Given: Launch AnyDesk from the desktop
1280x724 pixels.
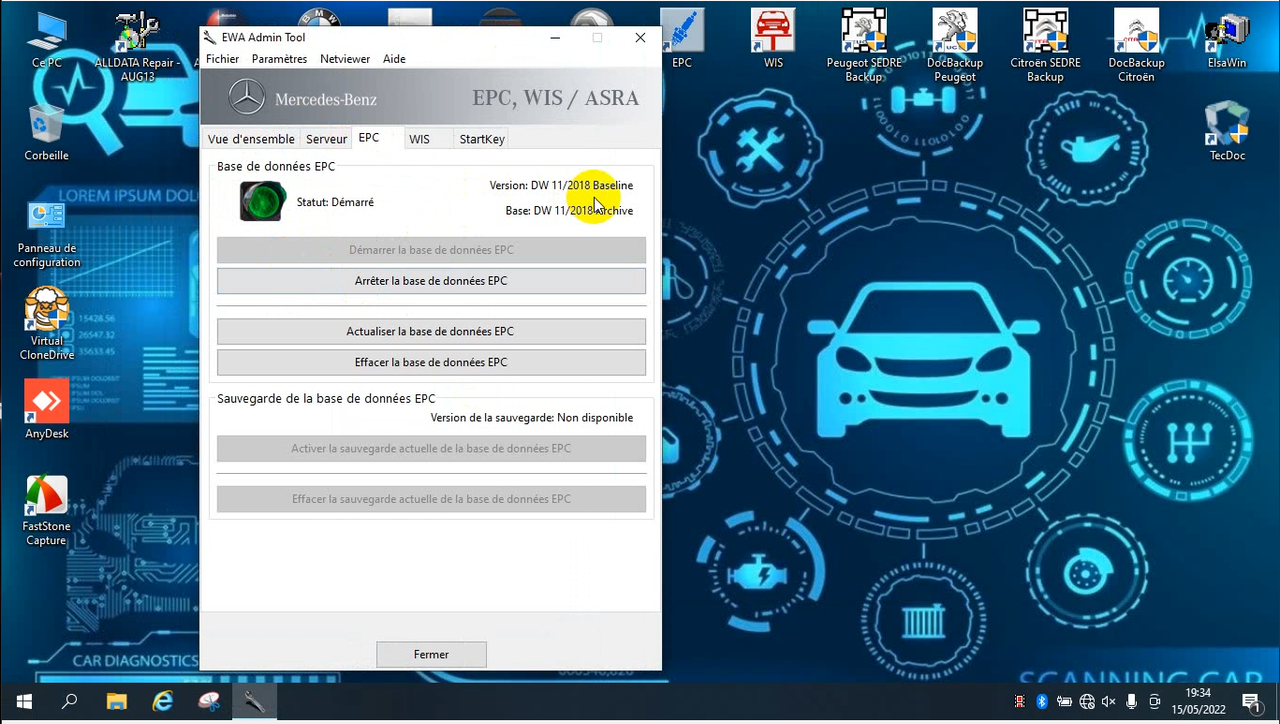Looking at the screenshot, I should (46, 410).
